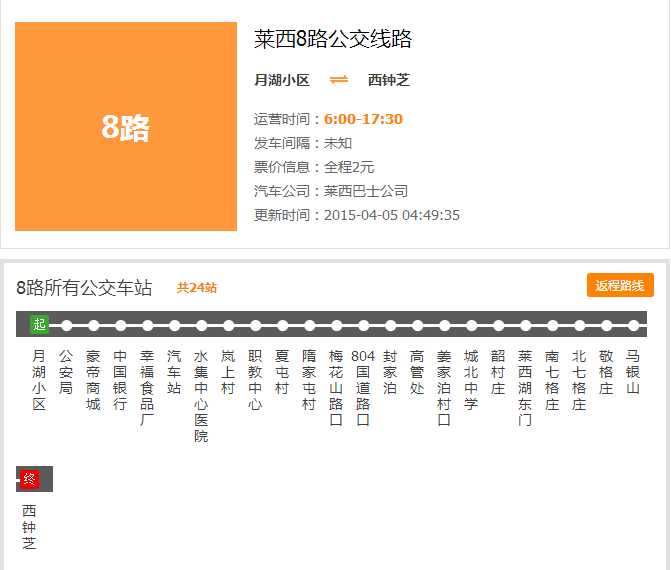Select the 804国道路口 stop
Image resolution: width=671 pixels, height=570 pixels.
tap(363, 388)
